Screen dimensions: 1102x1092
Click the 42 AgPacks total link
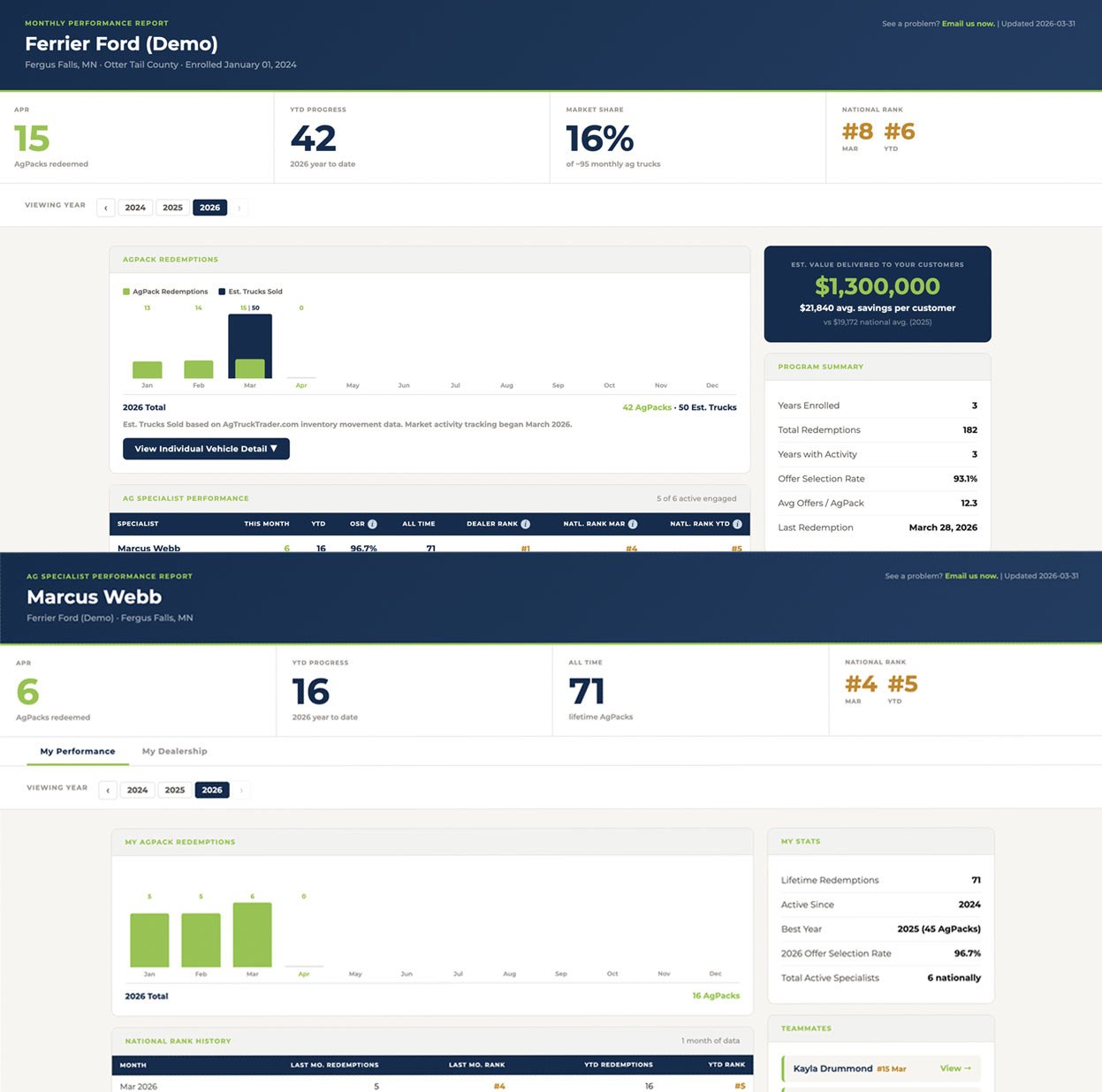tap(647, 407)
